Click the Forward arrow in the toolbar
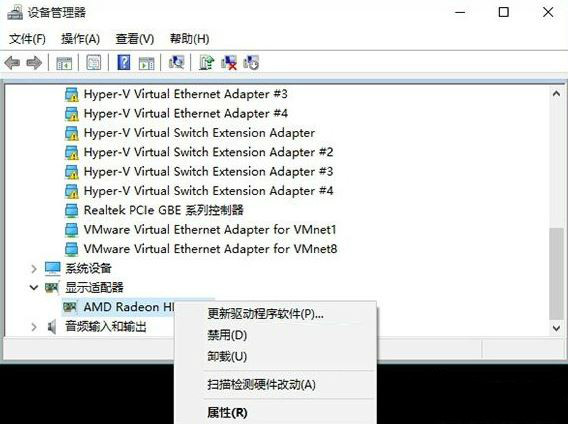 pyautogui.click(x=34, y=63)
